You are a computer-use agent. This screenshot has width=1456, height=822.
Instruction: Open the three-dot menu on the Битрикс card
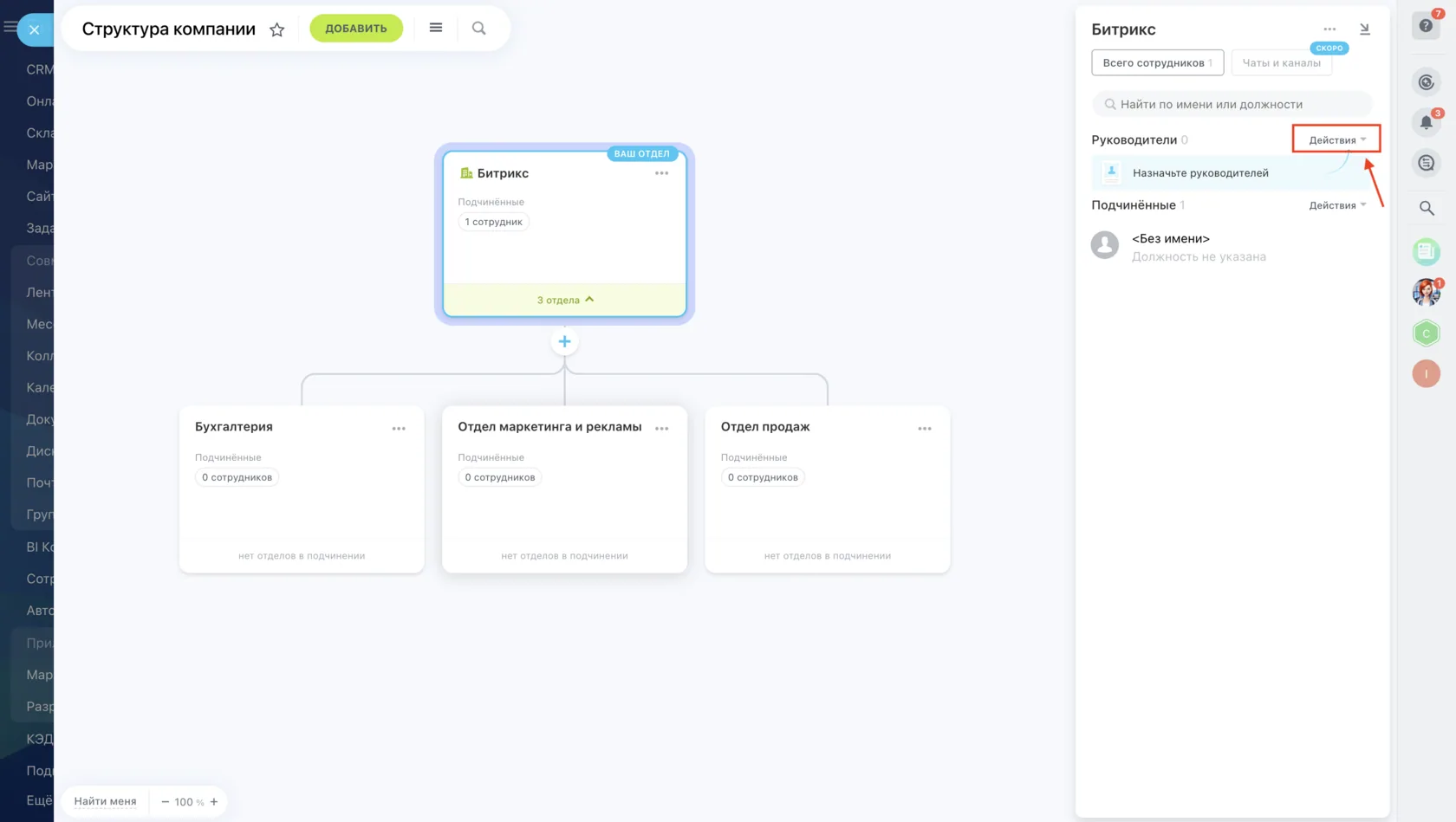(x=662, y=173)
